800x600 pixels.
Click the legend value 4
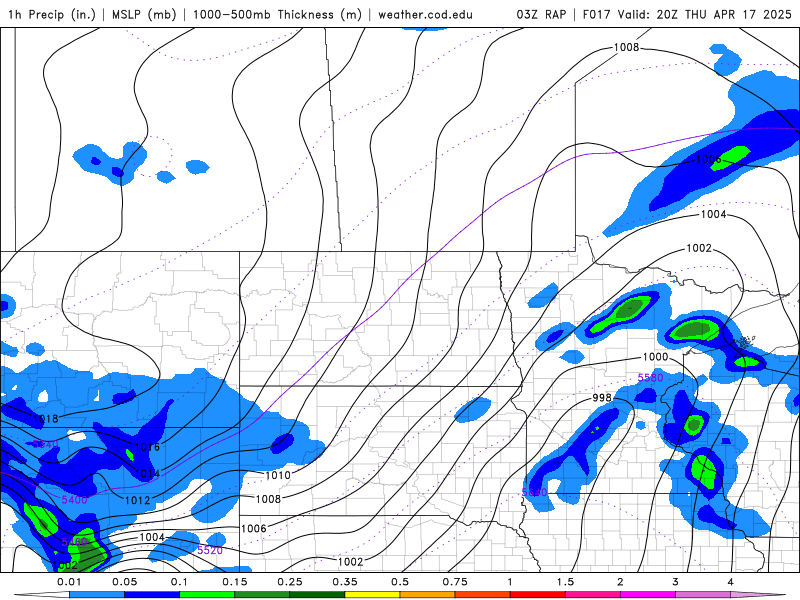[x=731, y=582]
